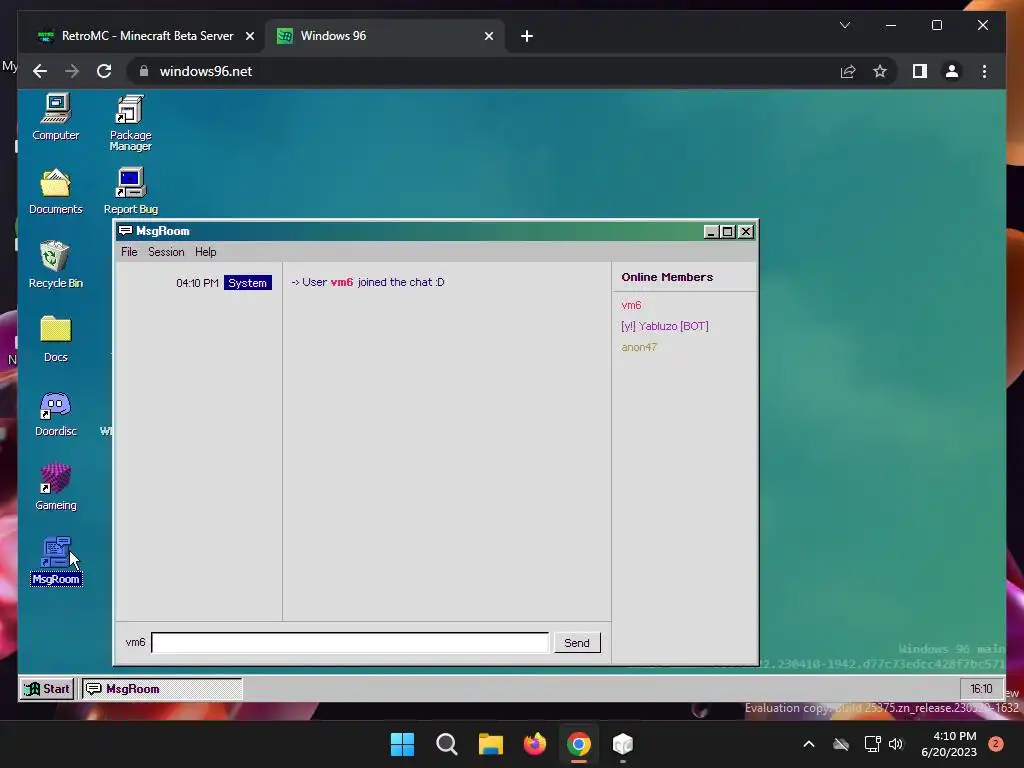
Task: Open the Documents folder icon
Action: coord(56,191)
